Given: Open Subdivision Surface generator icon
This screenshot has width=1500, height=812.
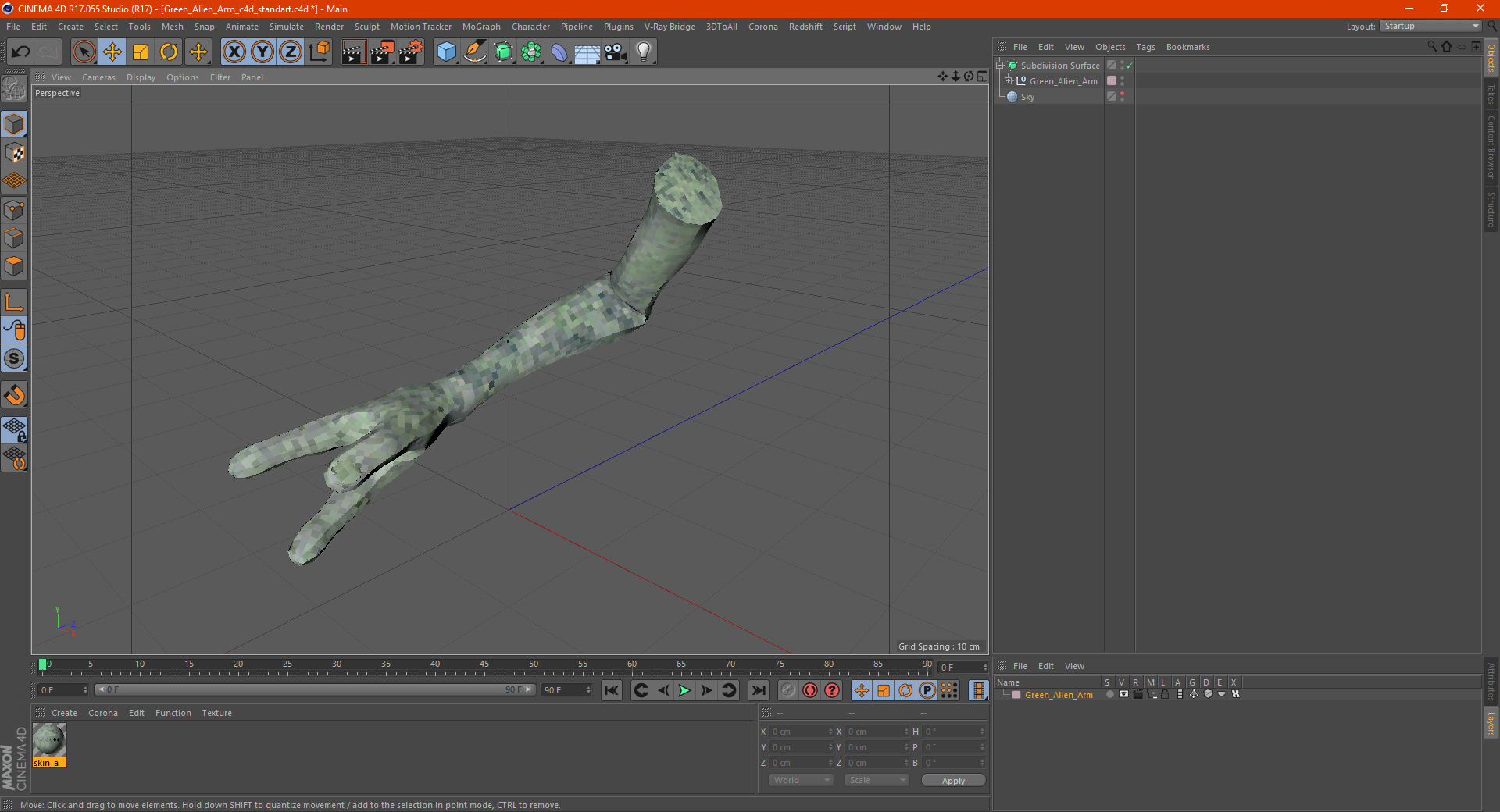Looking at the screenshot, I should [x=503, y=52].
